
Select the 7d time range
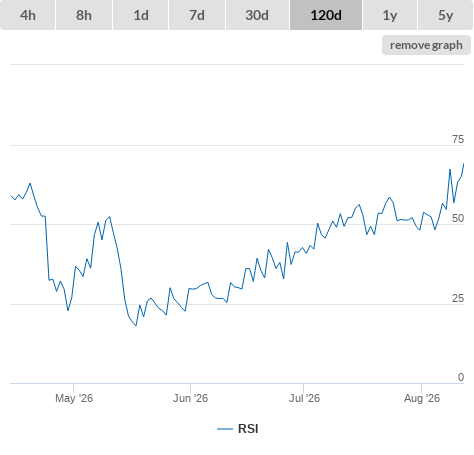(197, 15)
